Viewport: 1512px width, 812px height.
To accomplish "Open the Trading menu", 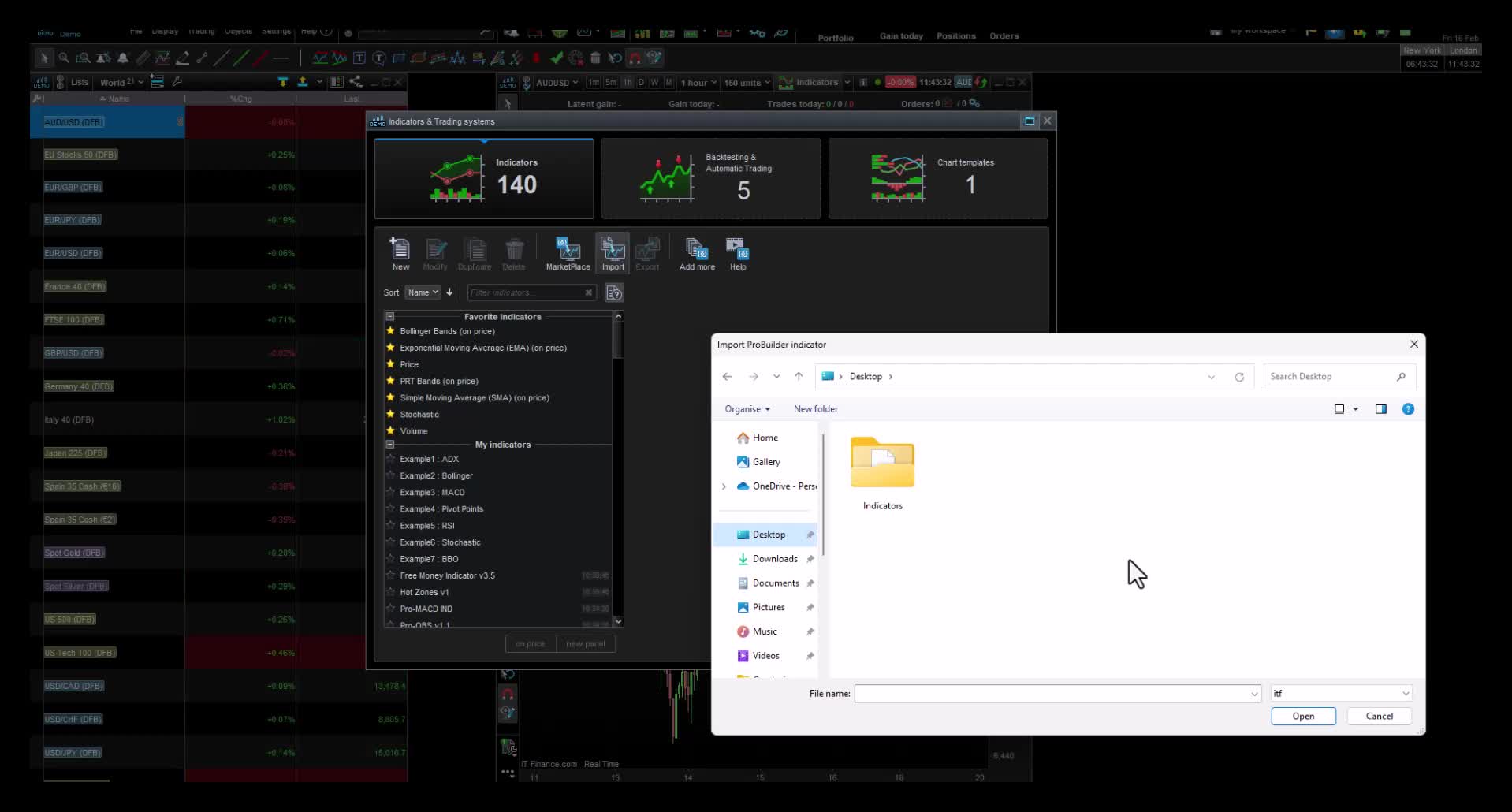I will coord(202,31).
